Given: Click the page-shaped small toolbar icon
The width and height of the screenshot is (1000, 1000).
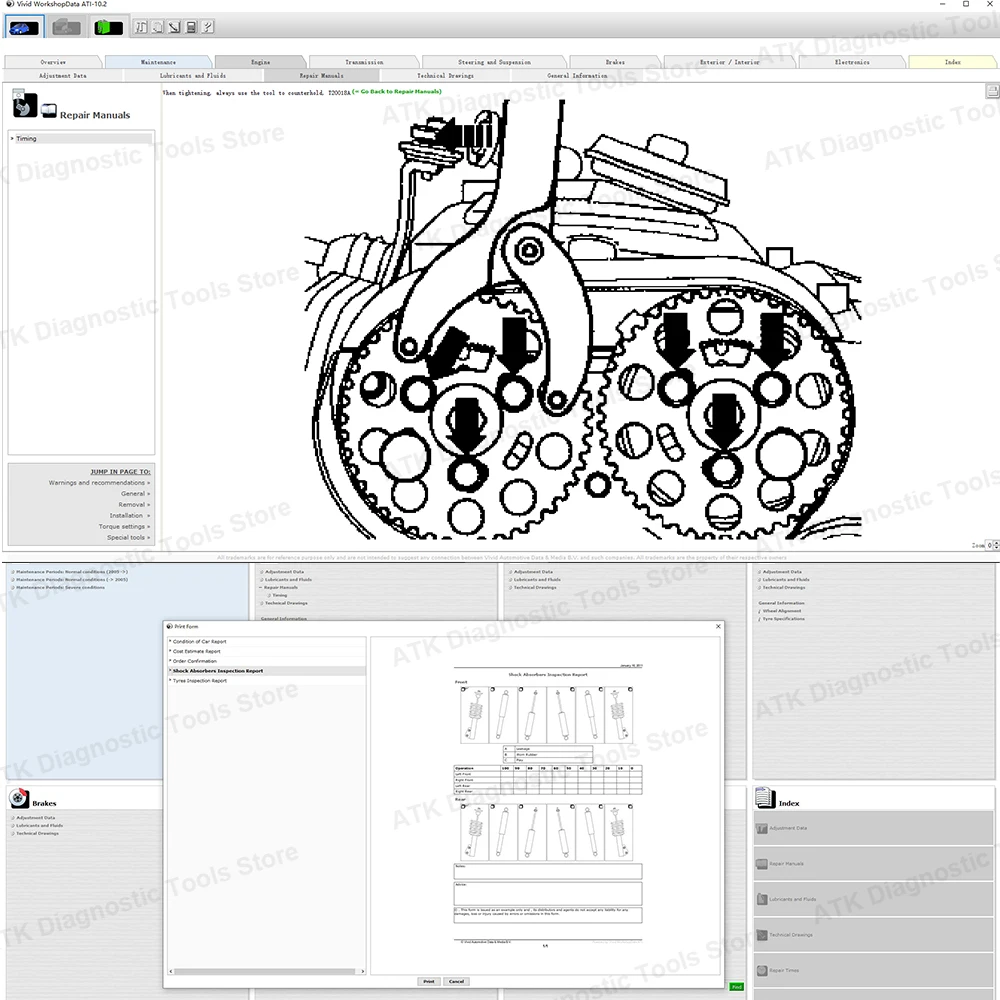Looking at the screenshot, I should [158, 27].
